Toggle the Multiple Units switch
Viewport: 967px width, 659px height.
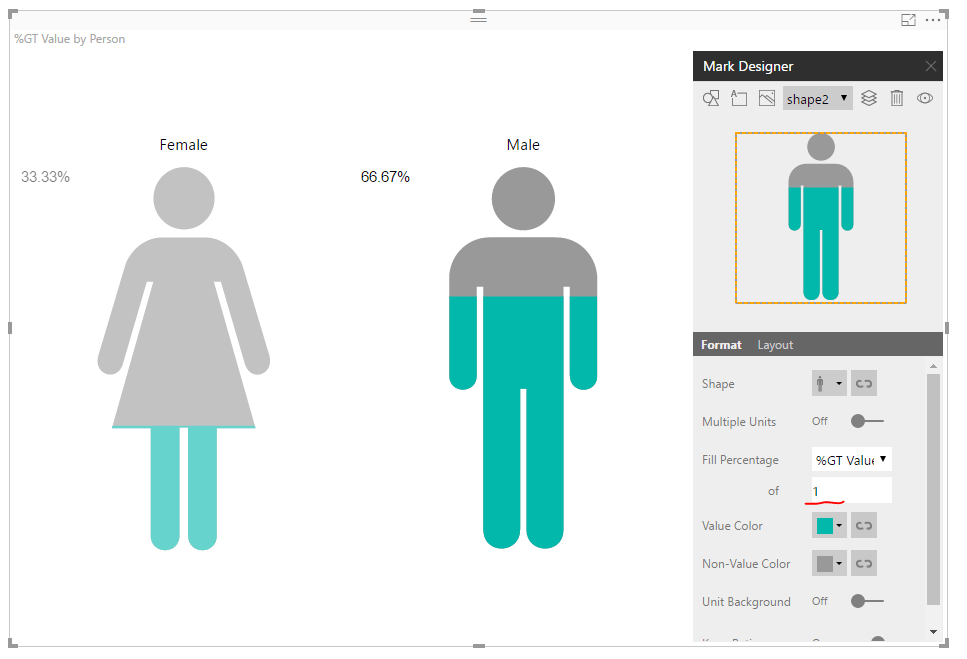click(866, 421)
